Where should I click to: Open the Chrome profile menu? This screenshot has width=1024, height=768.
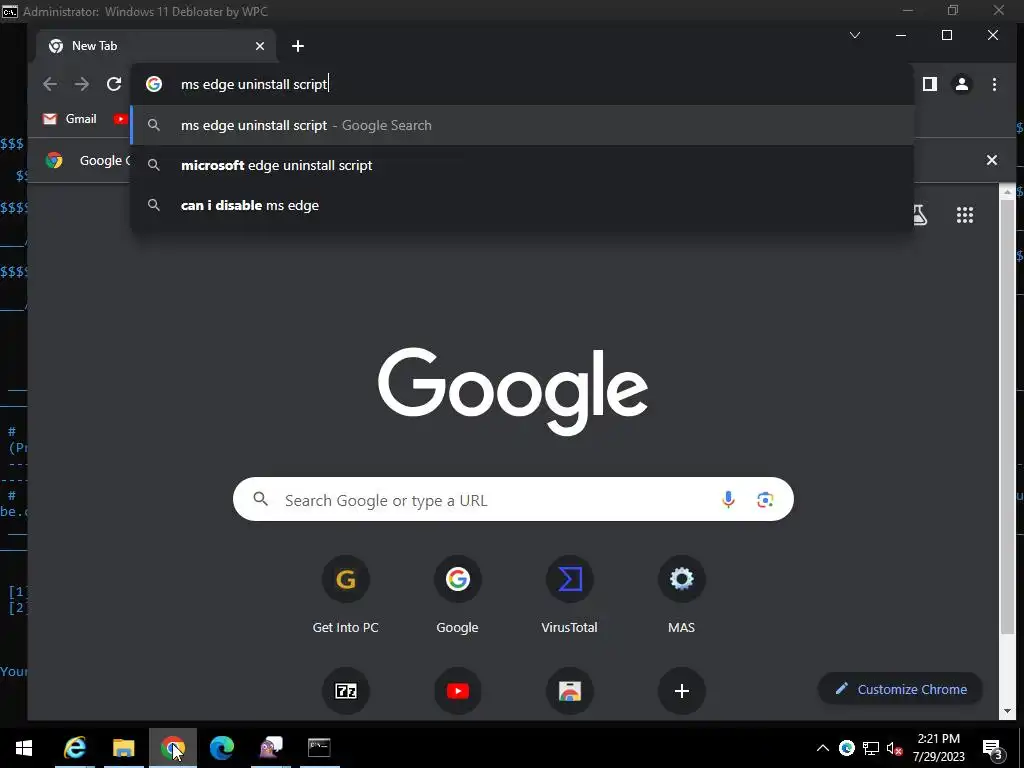tap(962, 84)
